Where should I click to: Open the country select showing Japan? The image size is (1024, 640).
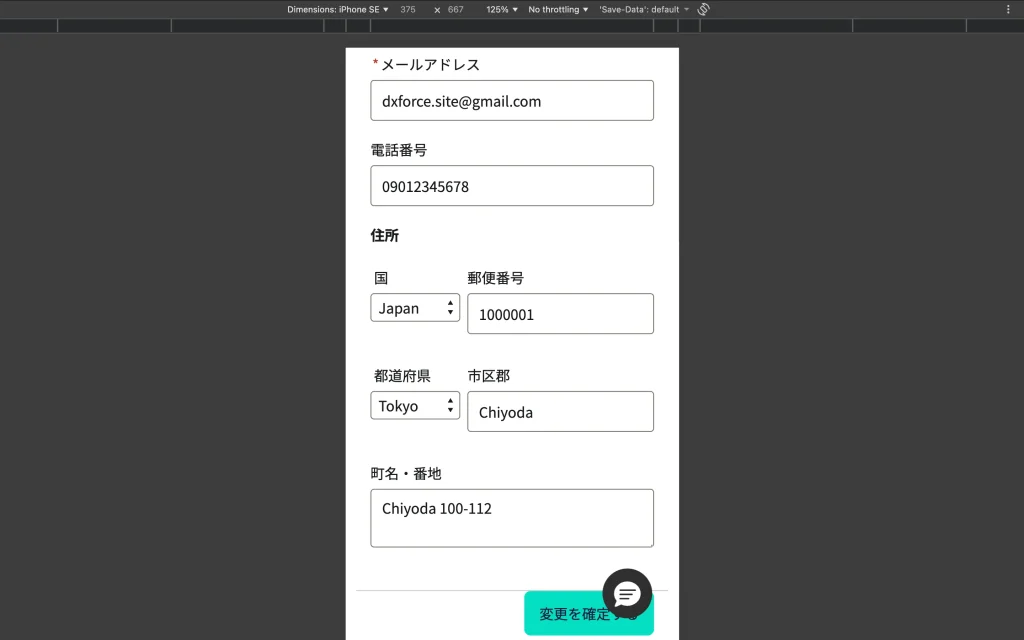click(x=415, y=308)
